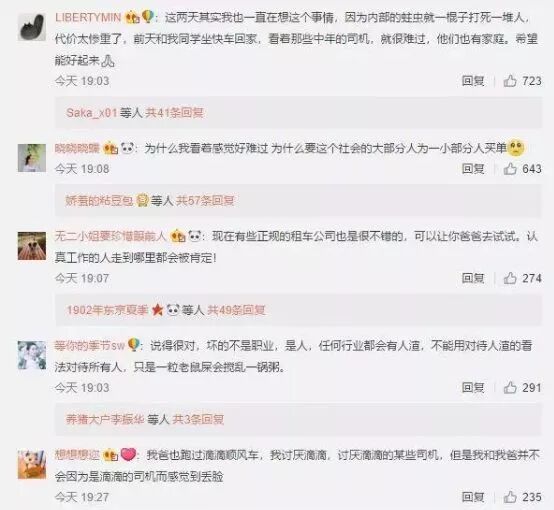Open avatar of 无二小姐要珍惜眼前人
This screenshot has height=510, width=554.
[32, 246]
